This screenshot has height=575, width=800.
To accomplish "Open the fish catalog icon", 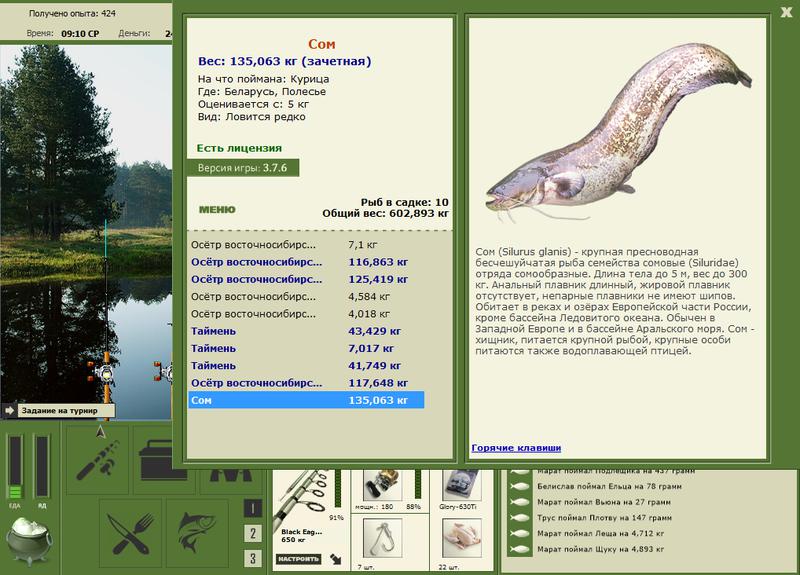I will click(197, 534).
